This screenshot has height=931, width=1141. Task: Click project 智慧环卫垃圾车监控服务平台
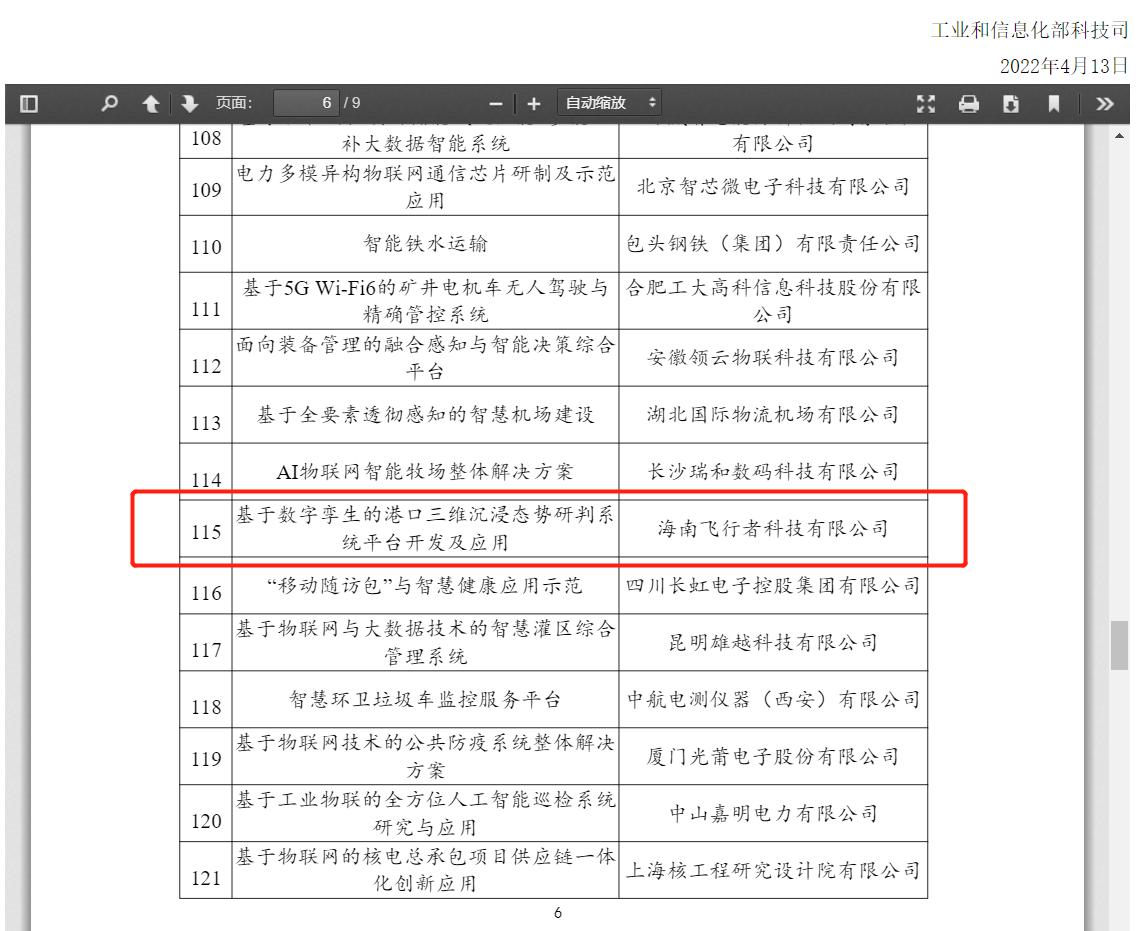click(x=425, y=700)
